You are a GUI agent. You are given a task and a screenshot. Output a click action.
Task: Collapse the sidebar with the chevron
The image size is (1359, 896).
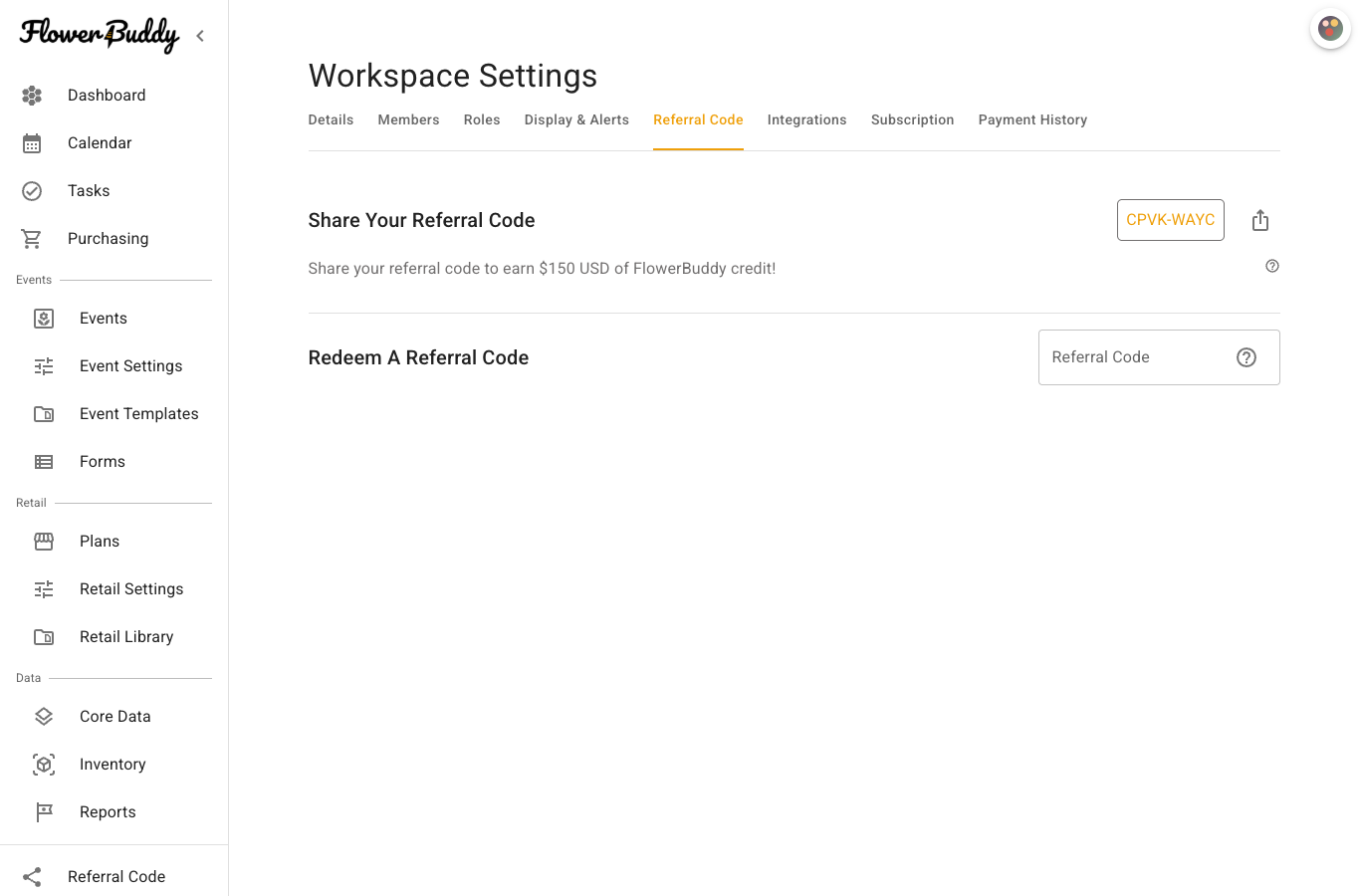pos(200,36)
